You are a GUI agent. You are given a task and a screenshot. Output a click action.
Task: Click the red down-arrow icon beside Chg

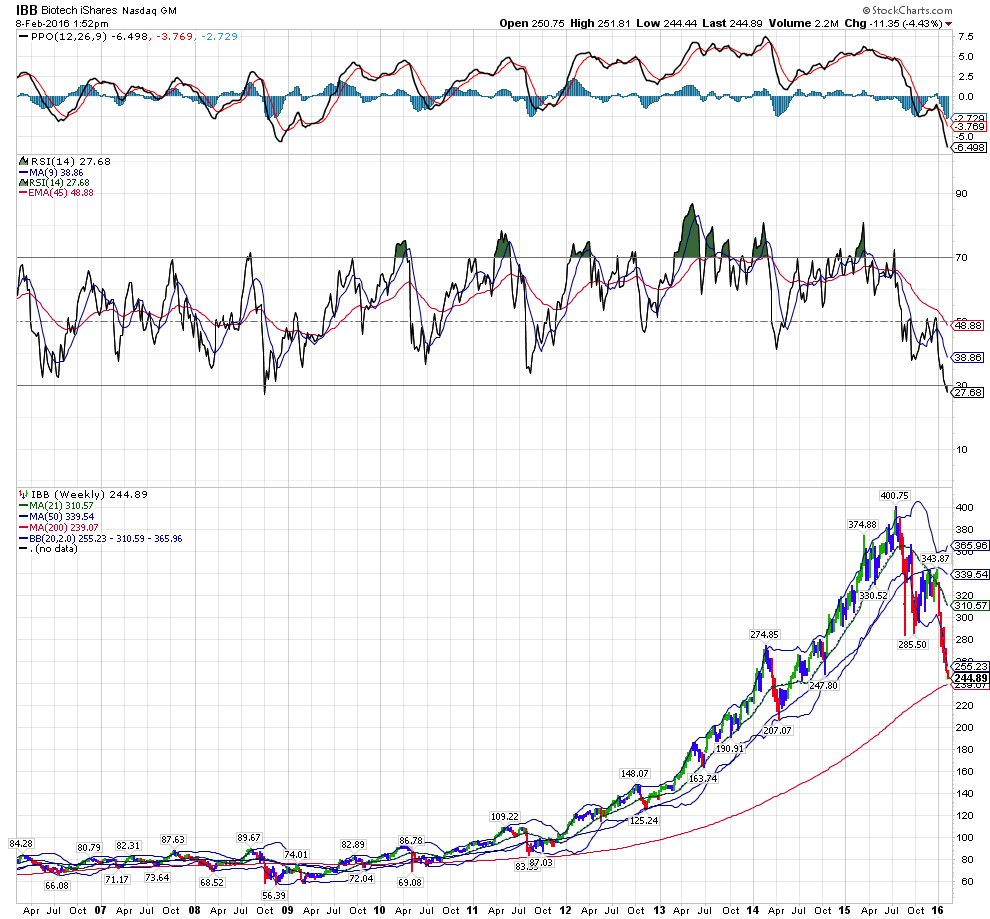948,24
